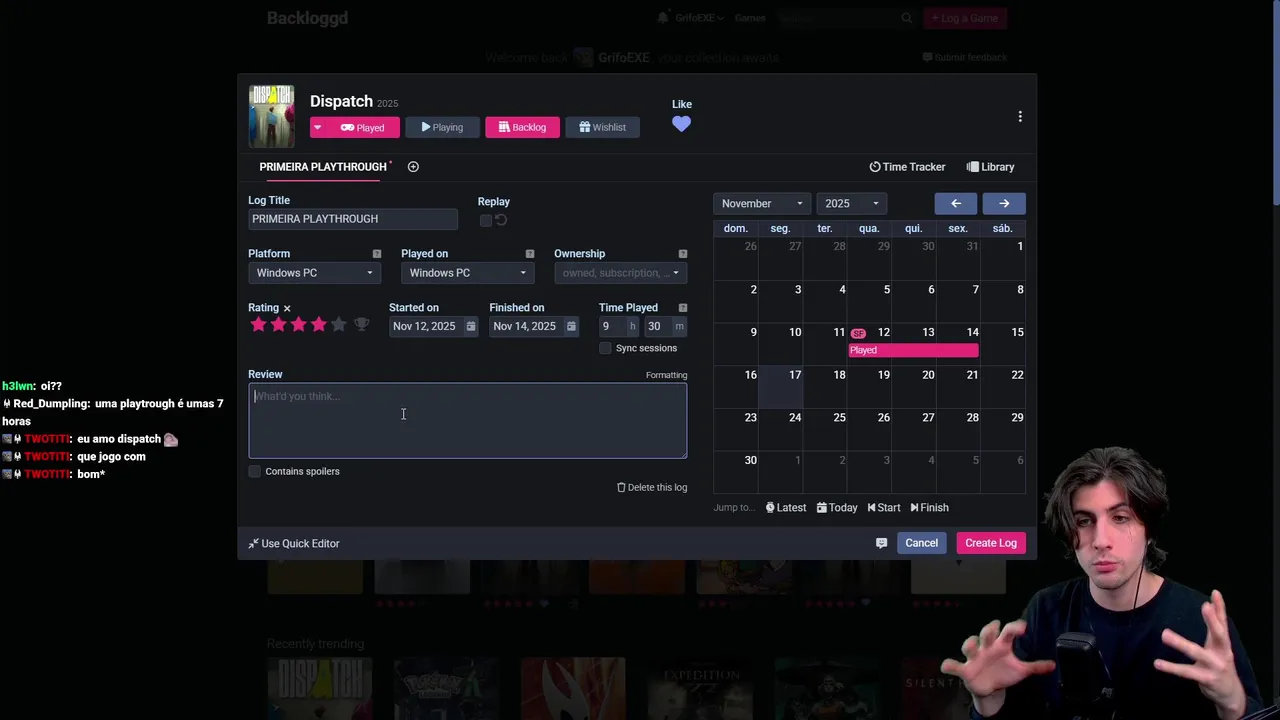Go to next month with right arrow
The image size is (1280, 720).
tap(1004, 204)
